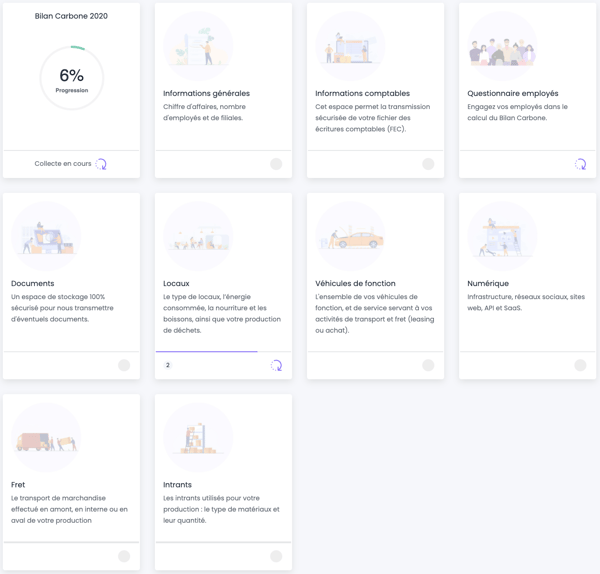Click the Intrants shelf illustration
Screen dimensions: 600x574
[x=198, y=437]
